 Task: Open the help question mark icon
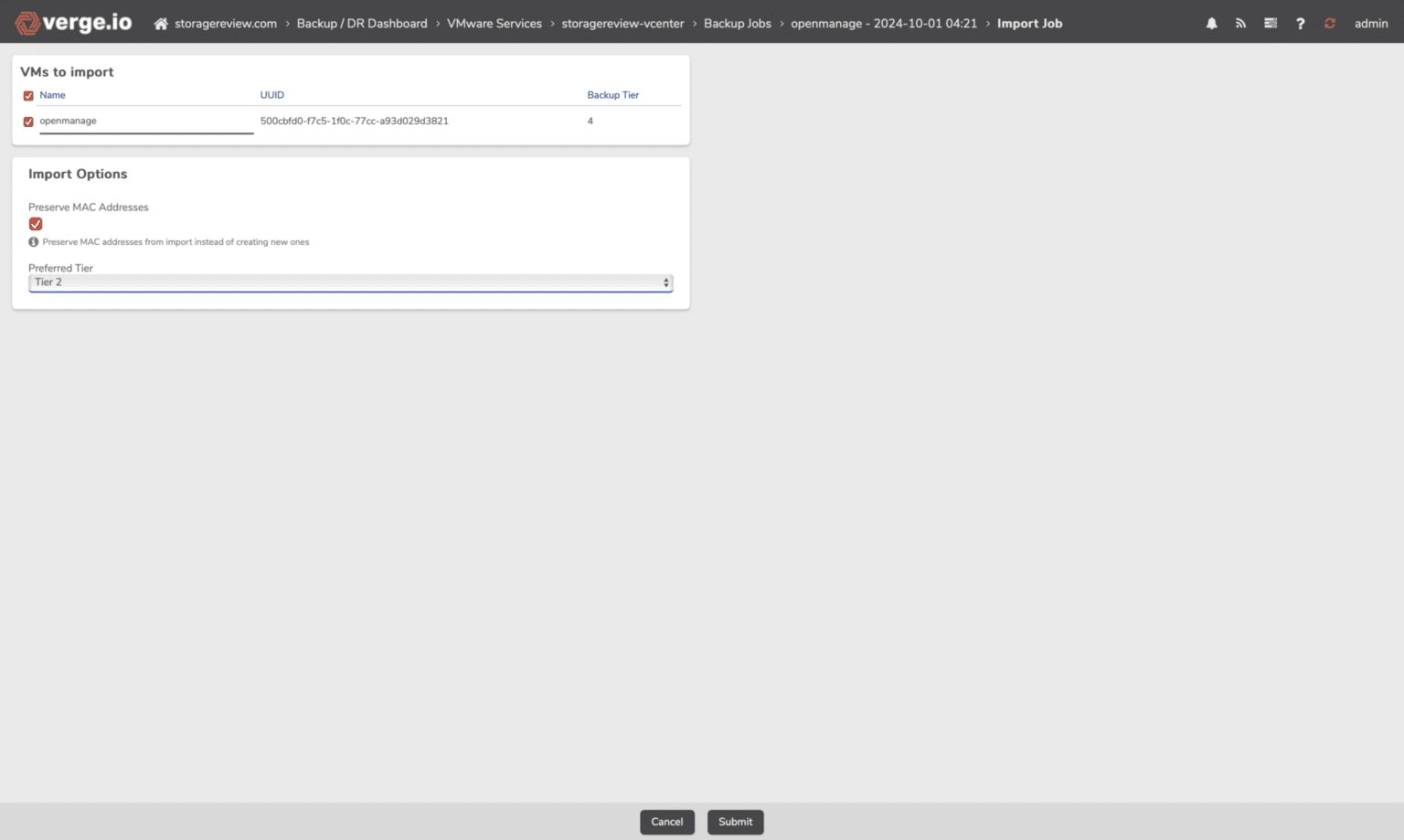(x=1300, y=24)
